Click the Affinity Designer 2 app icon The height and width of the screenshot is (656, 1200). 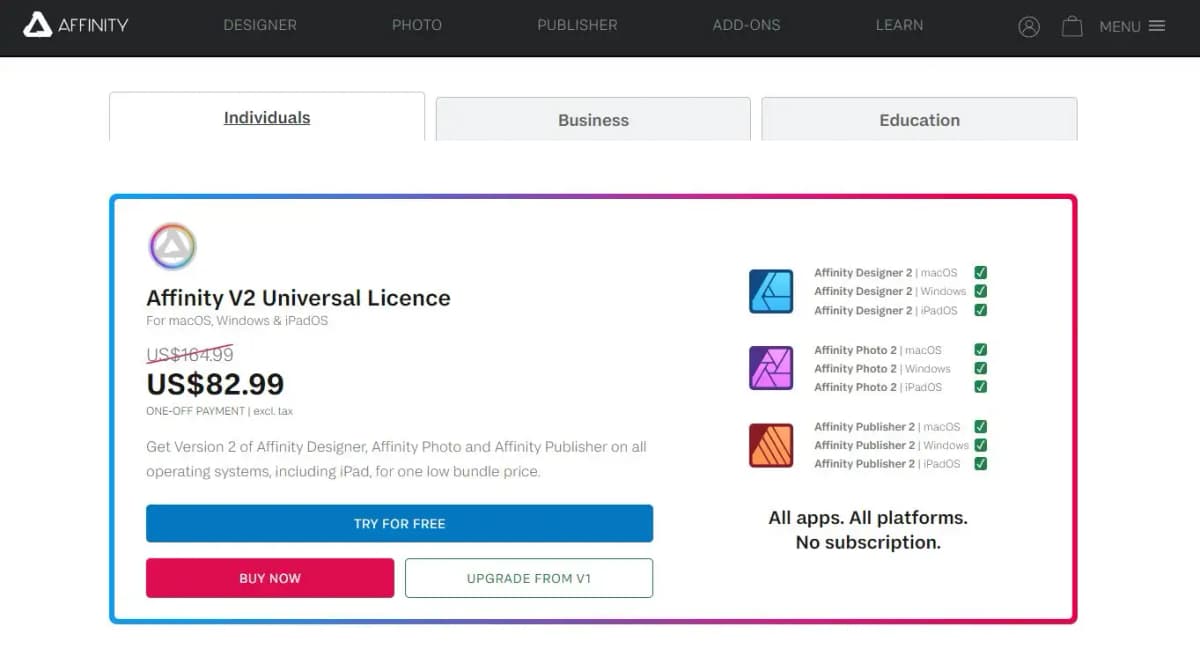(x=771, y=291)
